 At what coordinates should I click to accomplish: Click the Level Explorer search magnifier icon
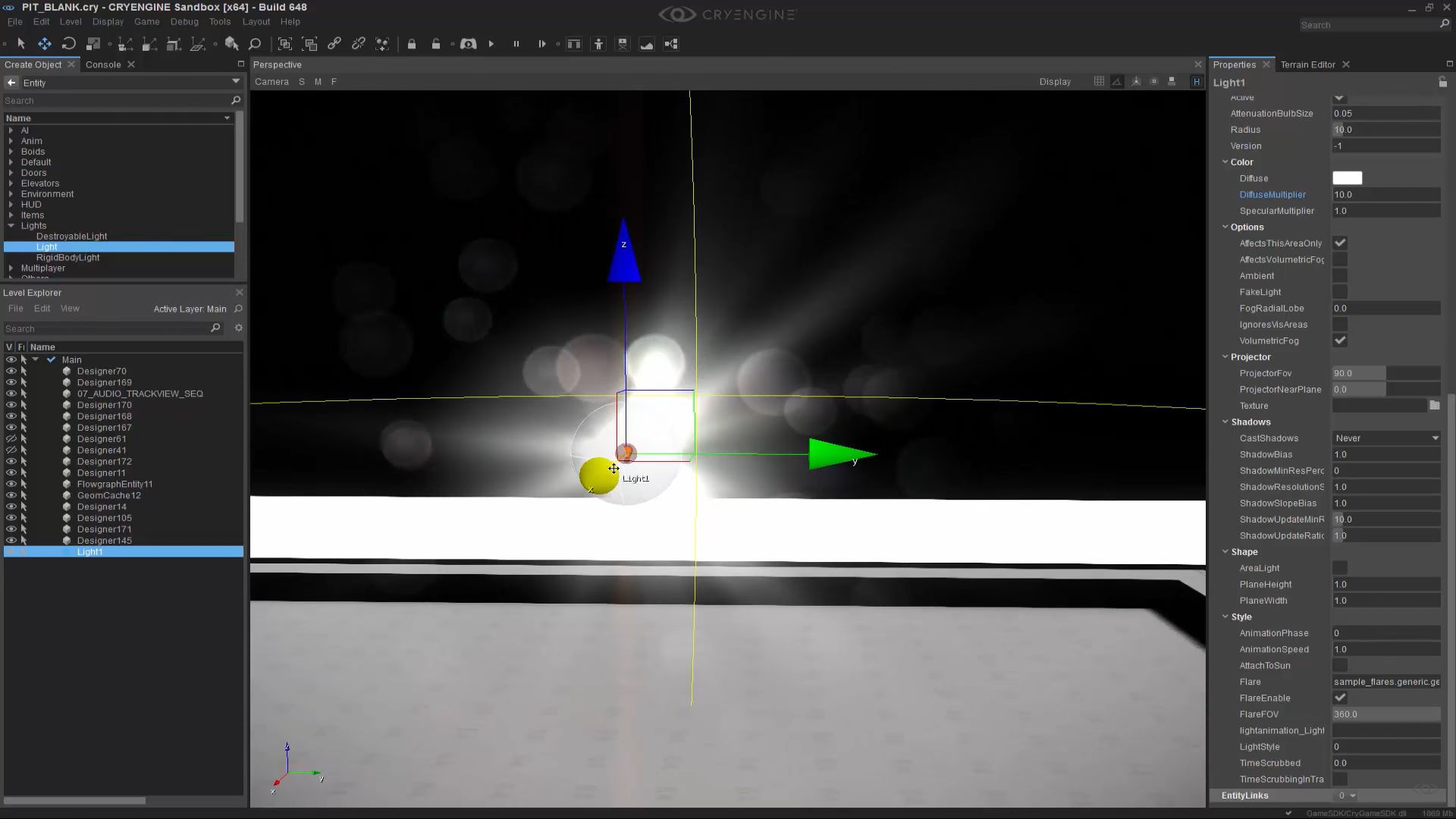click(215, 328)
